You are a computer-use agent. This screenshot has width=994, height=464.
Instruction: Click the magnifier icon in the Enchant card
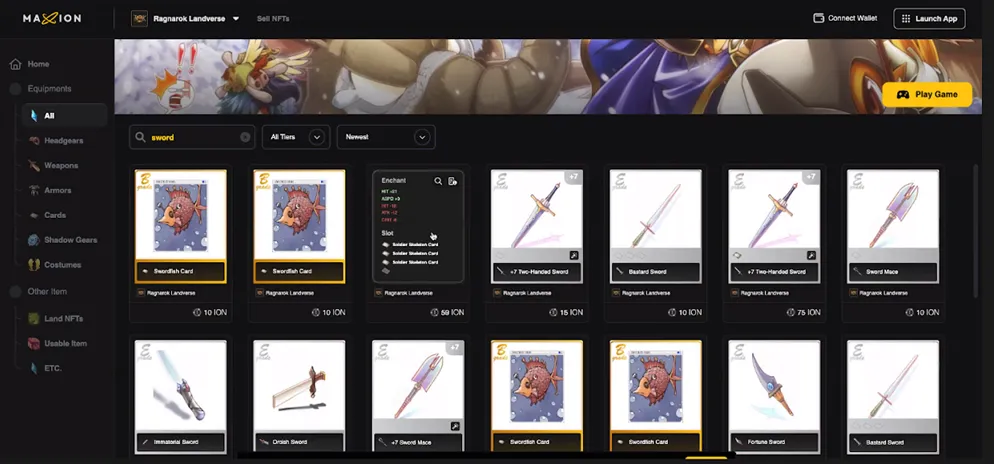pos(438,181)
